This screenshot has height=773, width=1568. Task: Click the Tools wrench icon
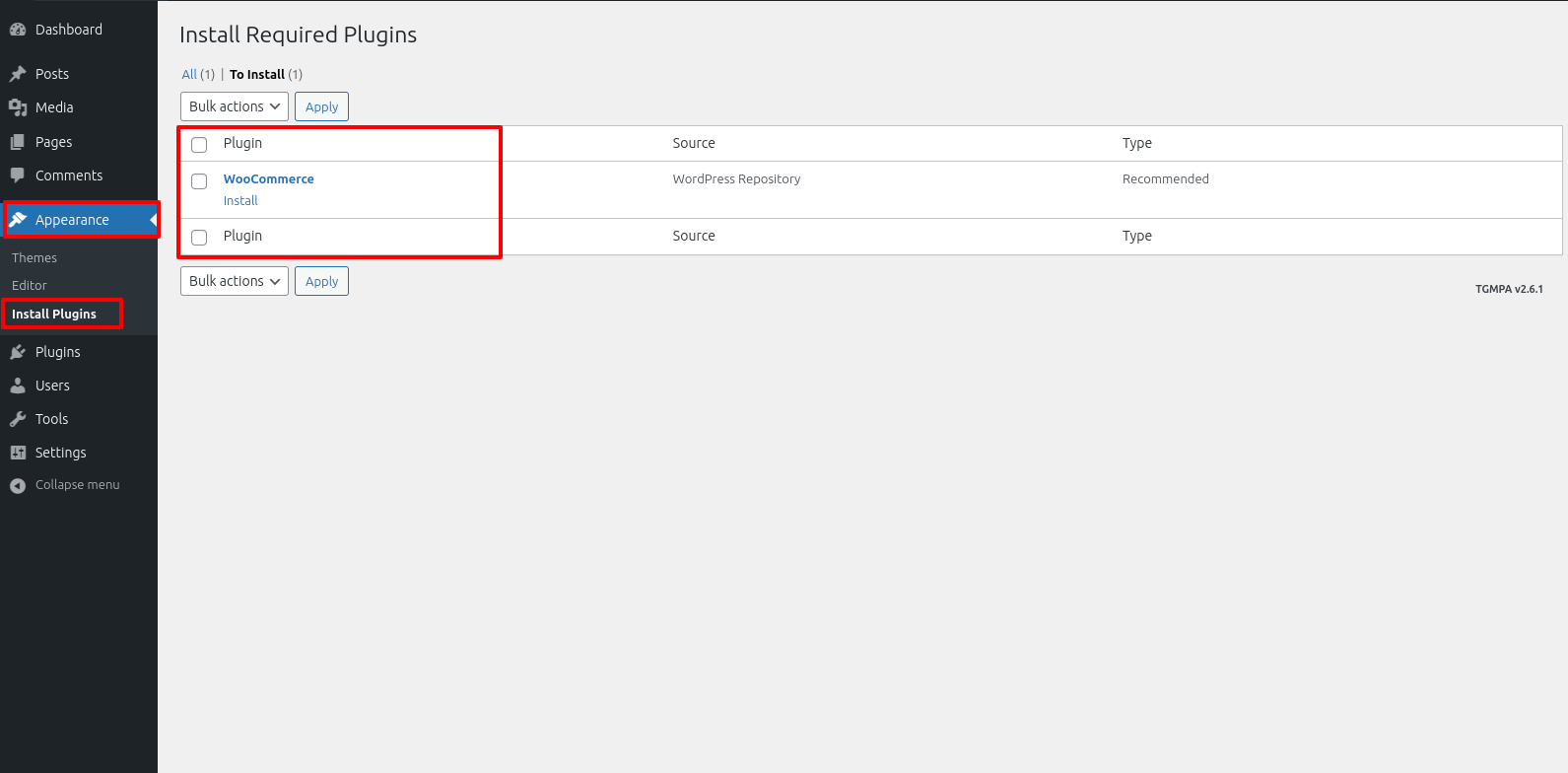click(x=18, y=419)
